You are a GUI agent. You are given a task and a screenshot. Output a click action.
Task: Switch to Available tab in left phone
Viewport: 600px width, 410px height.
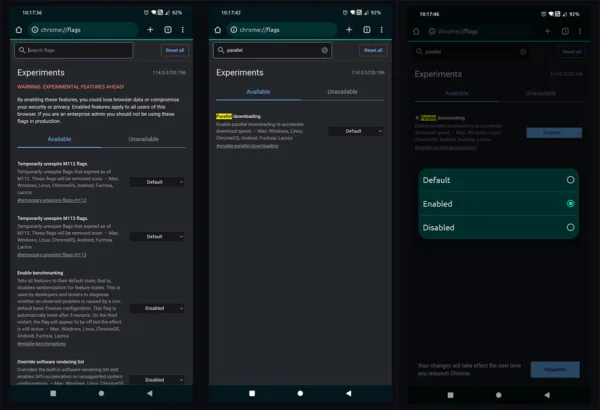point(59,139)
